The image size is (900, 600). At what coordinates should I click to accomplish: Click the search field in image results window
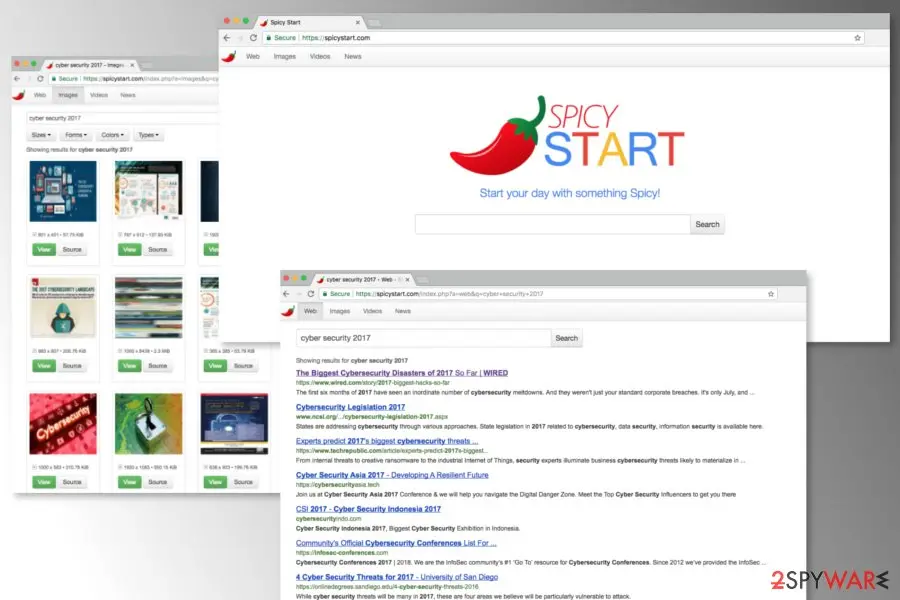click(x=122, y=118)
